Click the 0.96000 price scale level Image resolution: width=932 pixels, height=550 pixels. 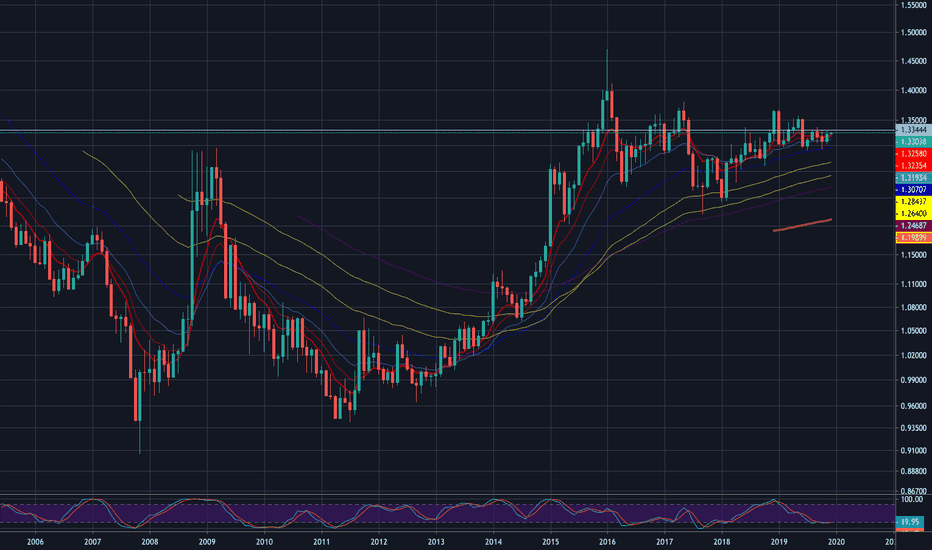point(912,406)
